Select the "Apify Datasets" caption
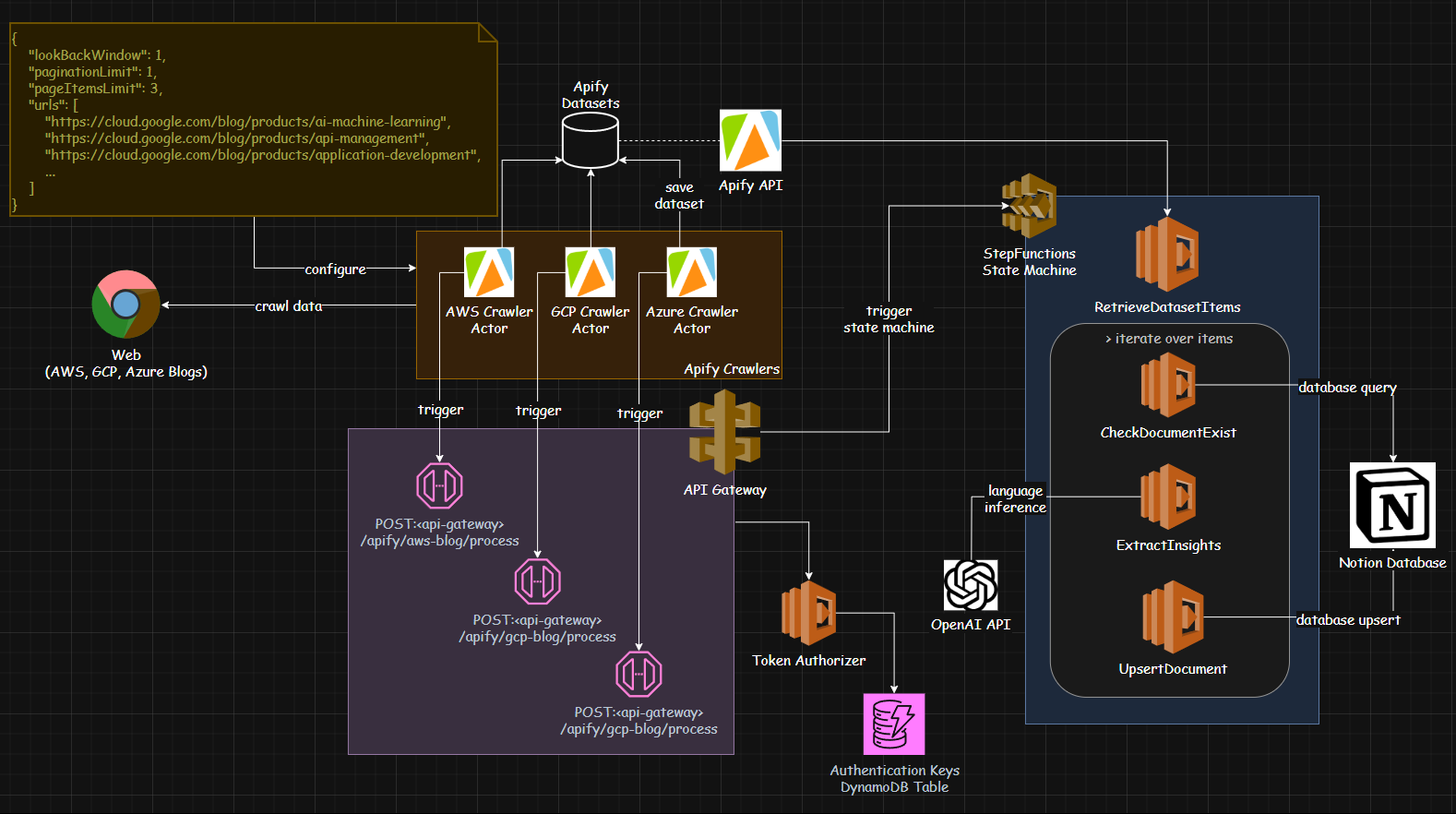 591,95
